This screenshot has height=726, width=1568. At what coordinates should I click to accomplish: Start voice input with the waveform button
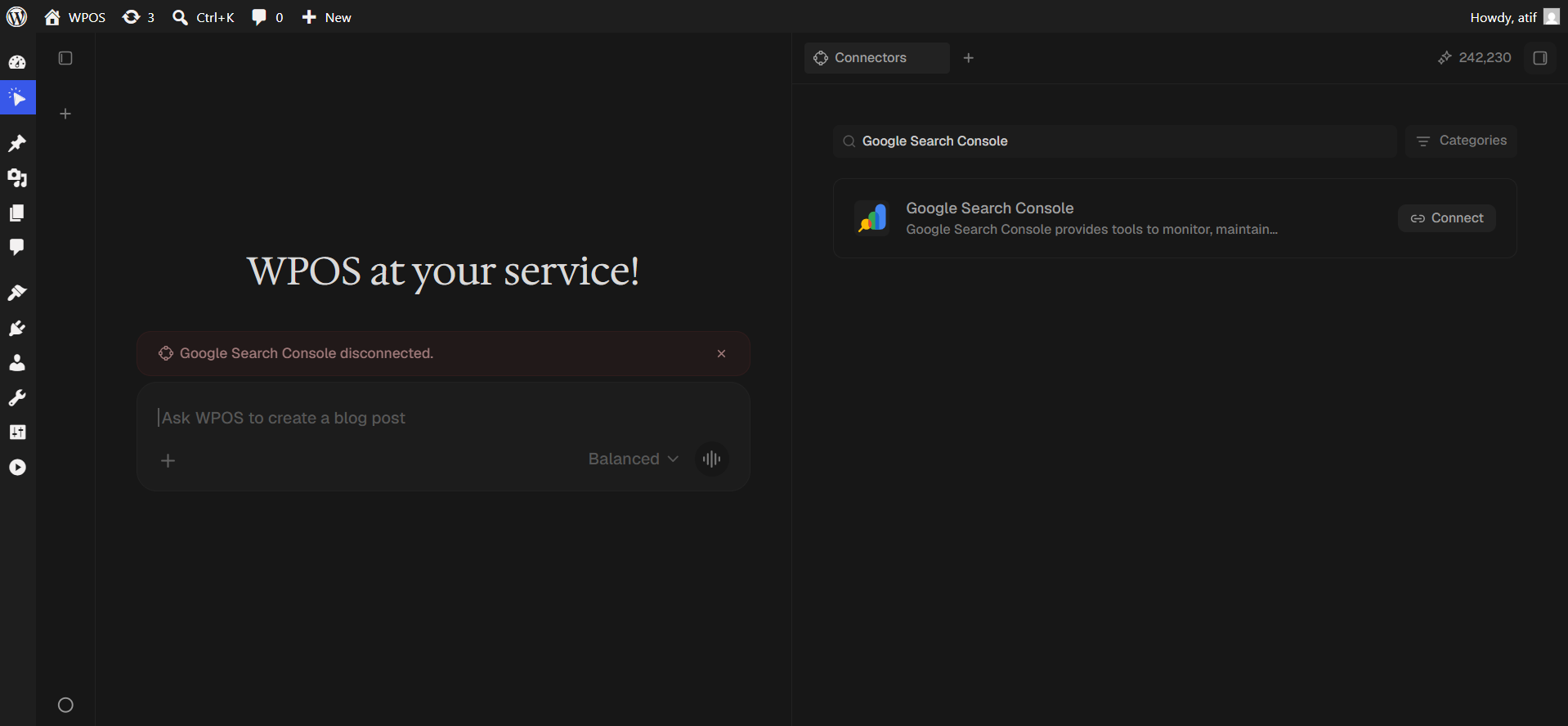712,459
